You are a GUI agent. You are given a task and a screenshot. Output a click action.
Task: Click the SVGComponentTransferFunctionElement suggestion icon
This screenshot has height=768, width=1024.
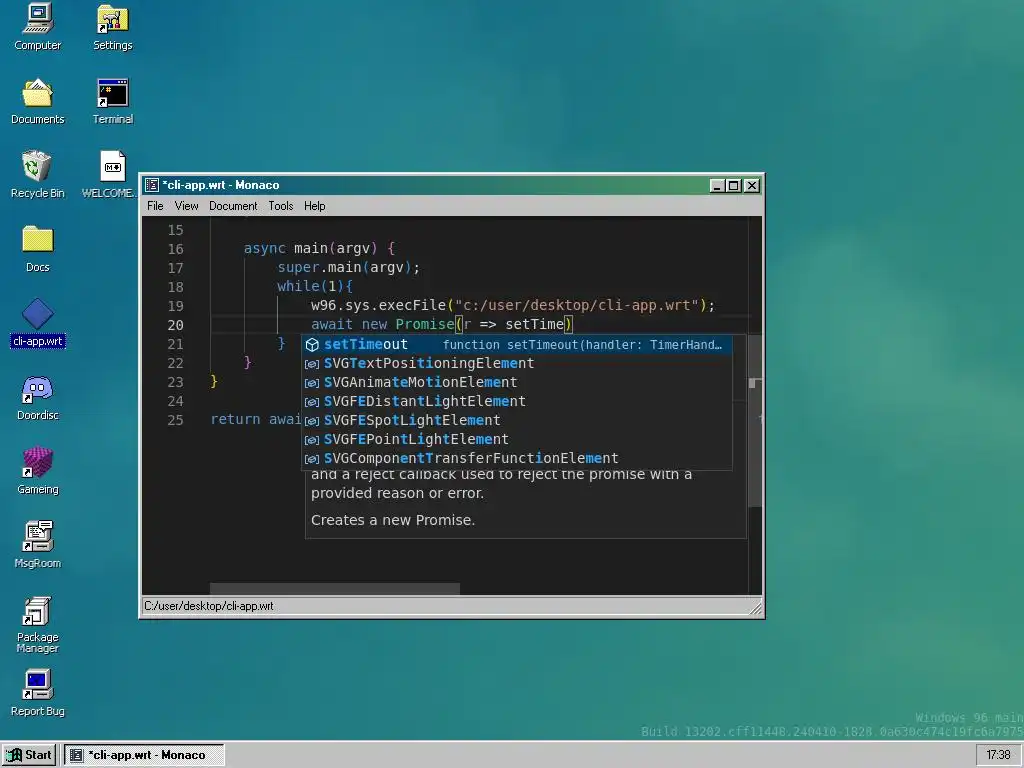point(312,458)
